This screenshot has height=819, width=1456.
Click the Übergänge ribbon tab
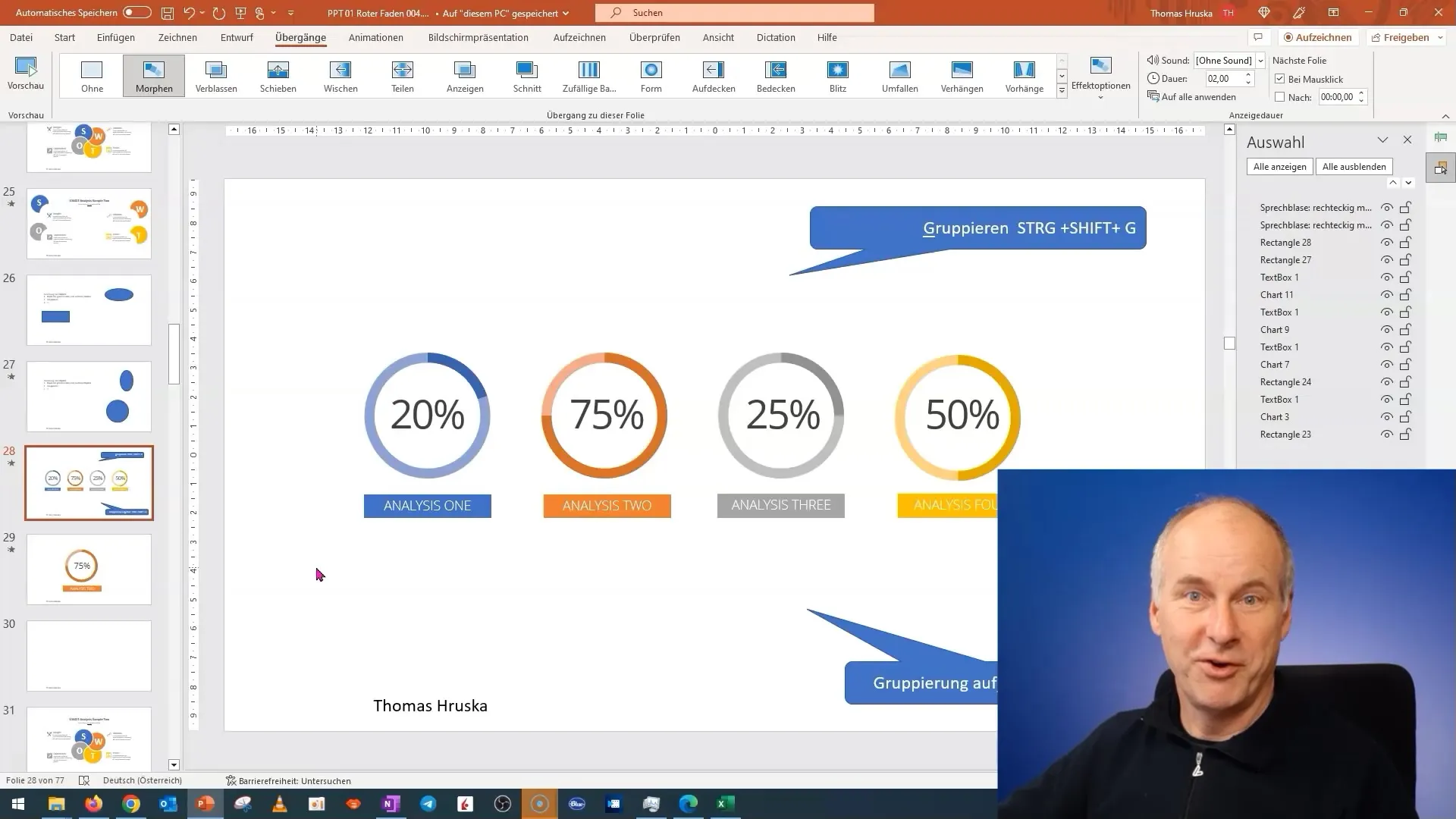(x=300, y=37)
